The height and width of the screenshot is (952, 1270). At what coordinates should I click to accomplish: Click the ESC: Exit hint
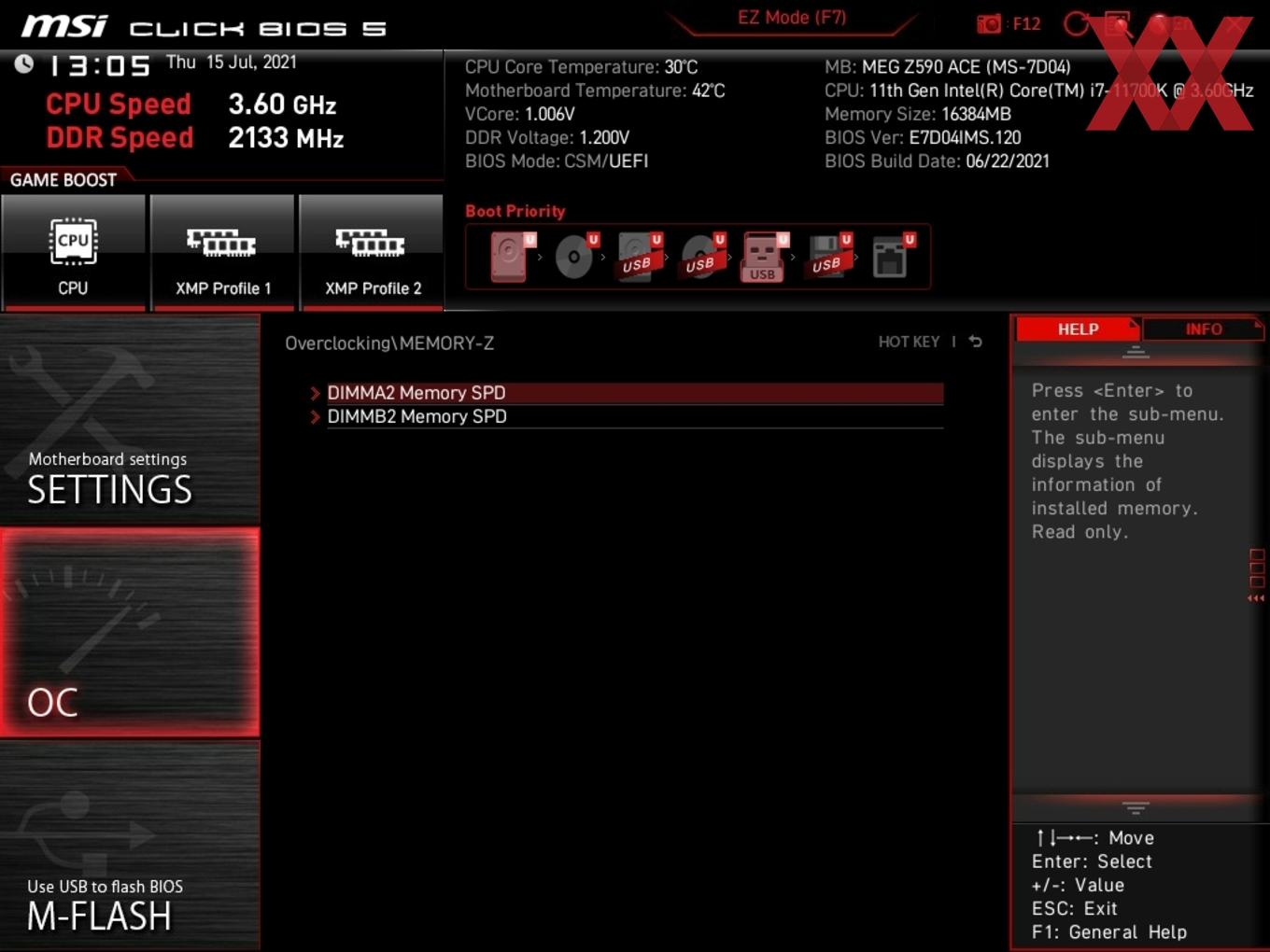click(x=1075, y=908)
